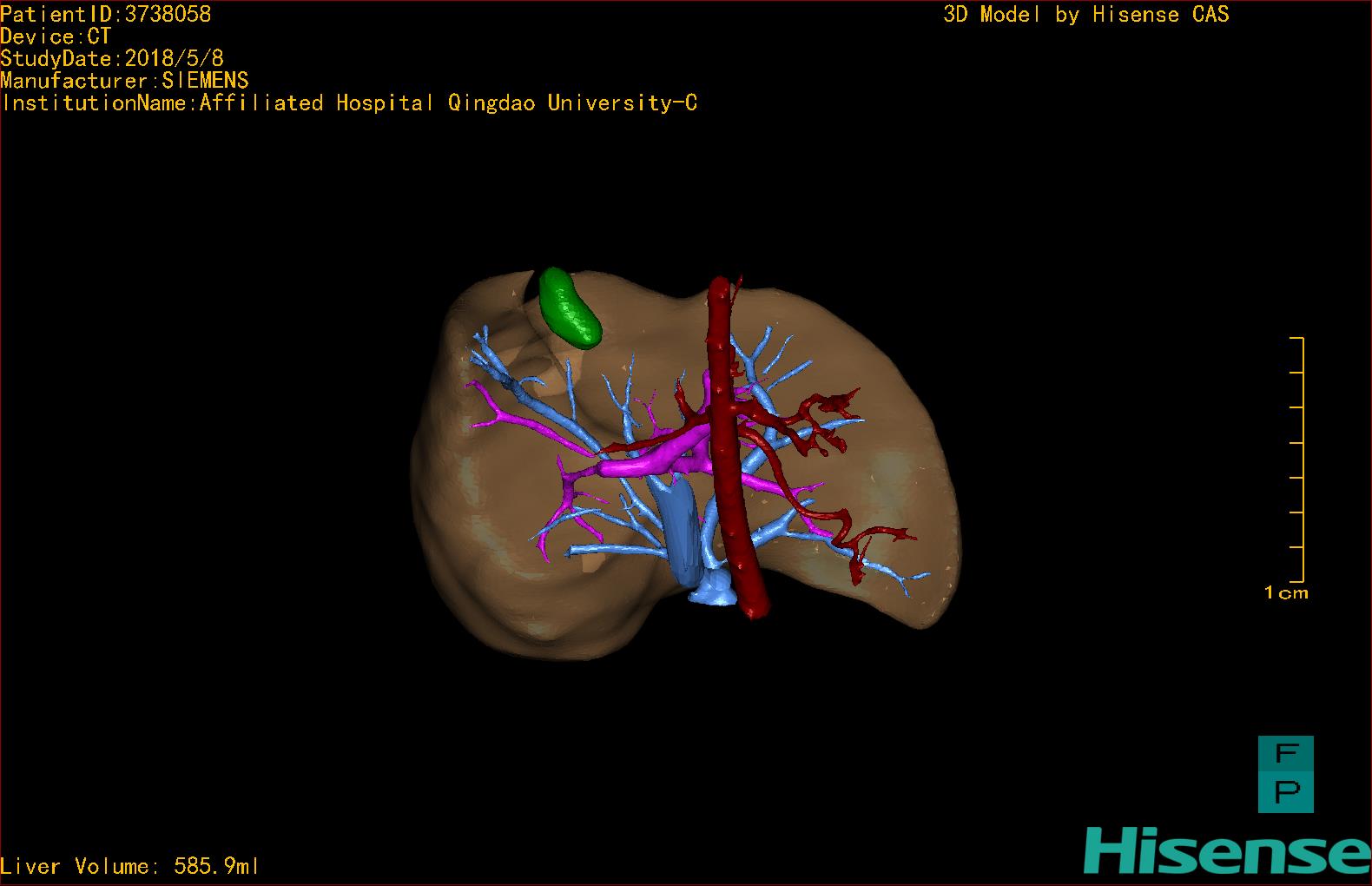Click the Manufacturer:SIEMENS text
Screen dimensions: 1372x886
click(x=124, y=81)
